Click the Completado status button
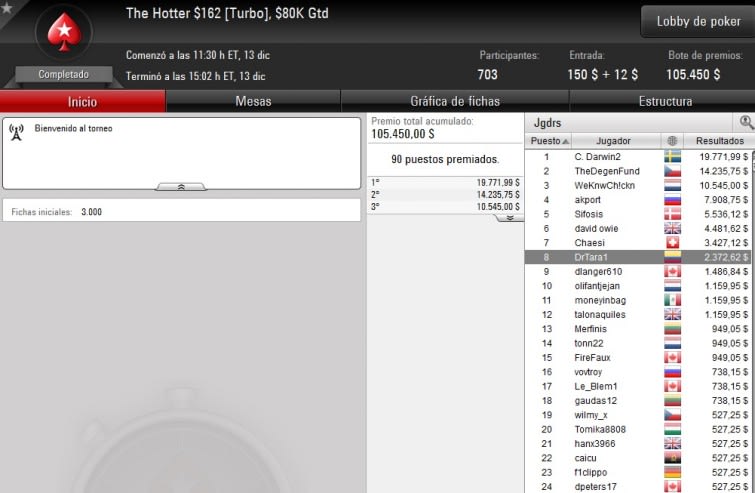Viewport: 755px width, 493px height. [x=64, y=75]
